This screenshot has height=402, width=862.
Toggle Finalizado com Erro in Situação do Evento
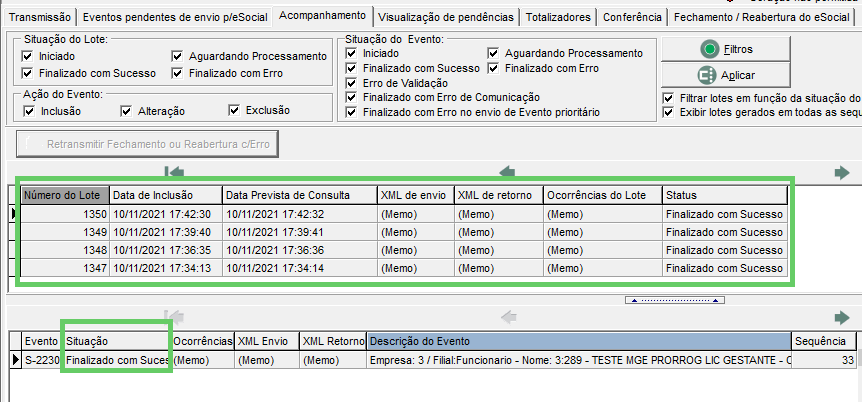click(x=493, y=68)
